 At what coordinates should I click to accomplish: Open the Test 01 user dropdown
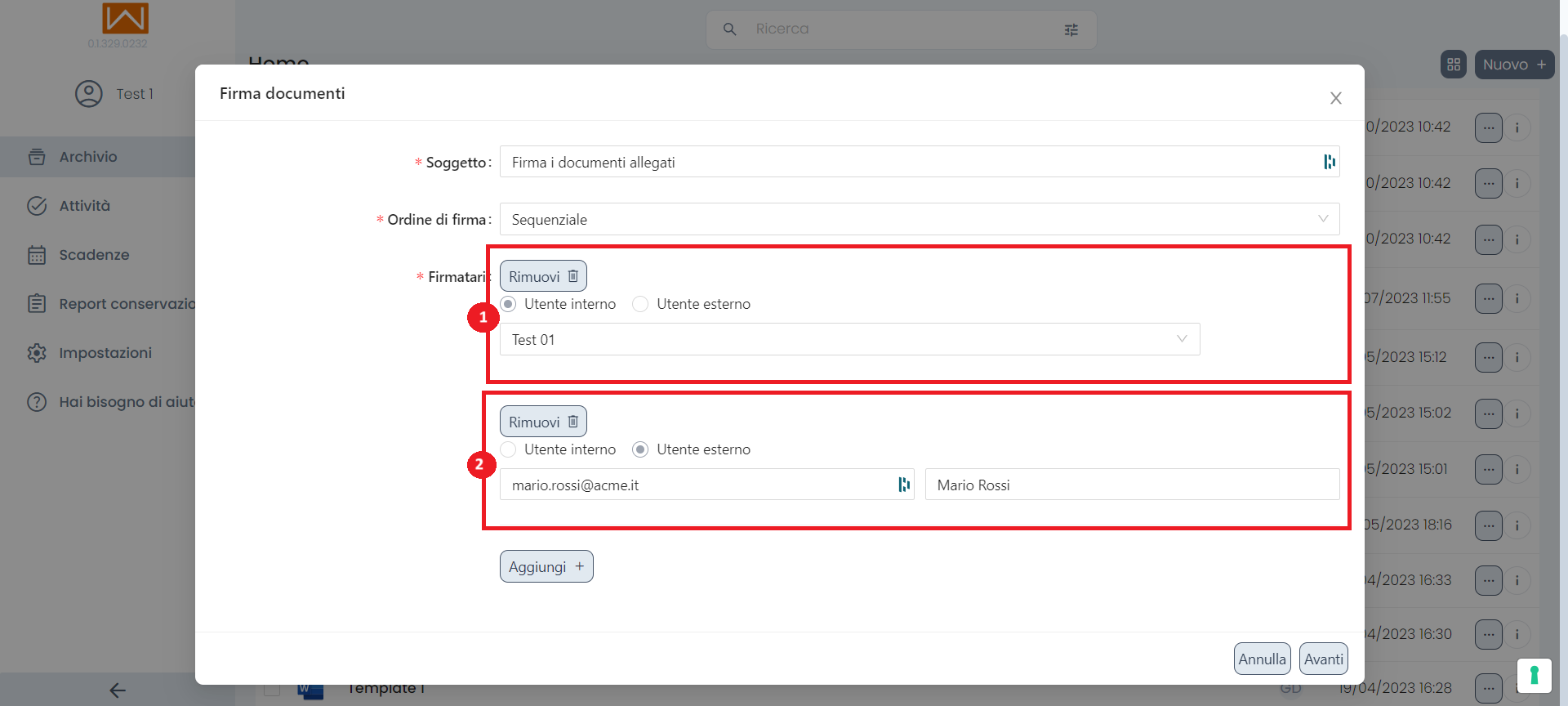coord(849,339)
